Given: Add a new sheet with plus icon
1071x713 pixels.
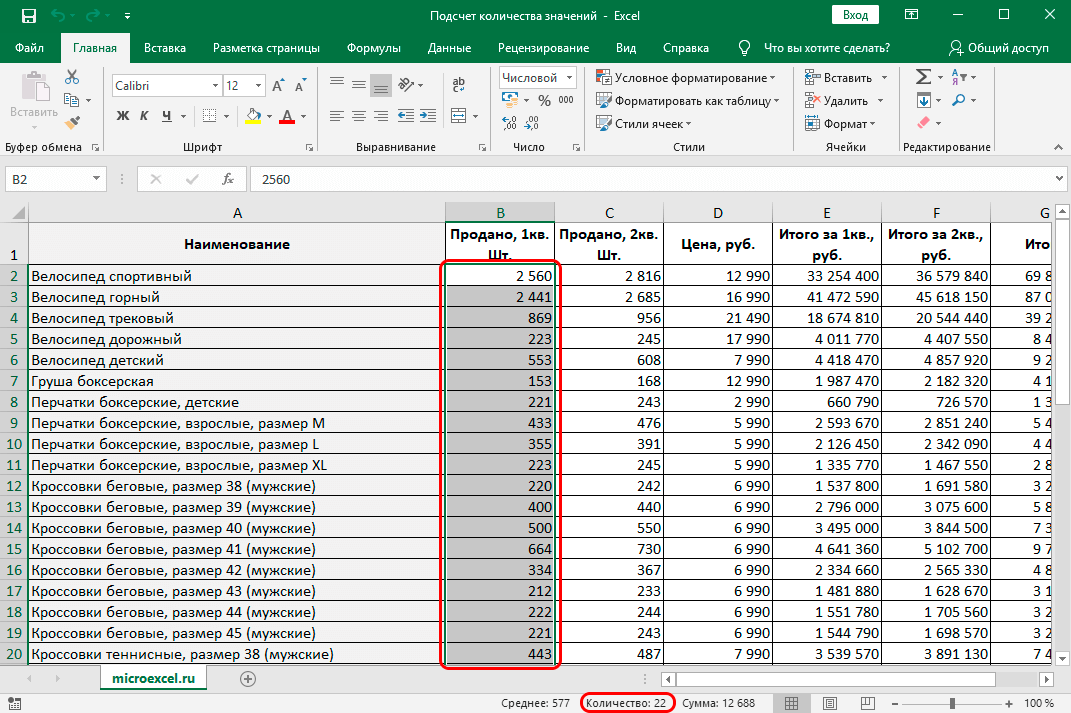Looking at the screenshot, I should click(x=248, y=678).
